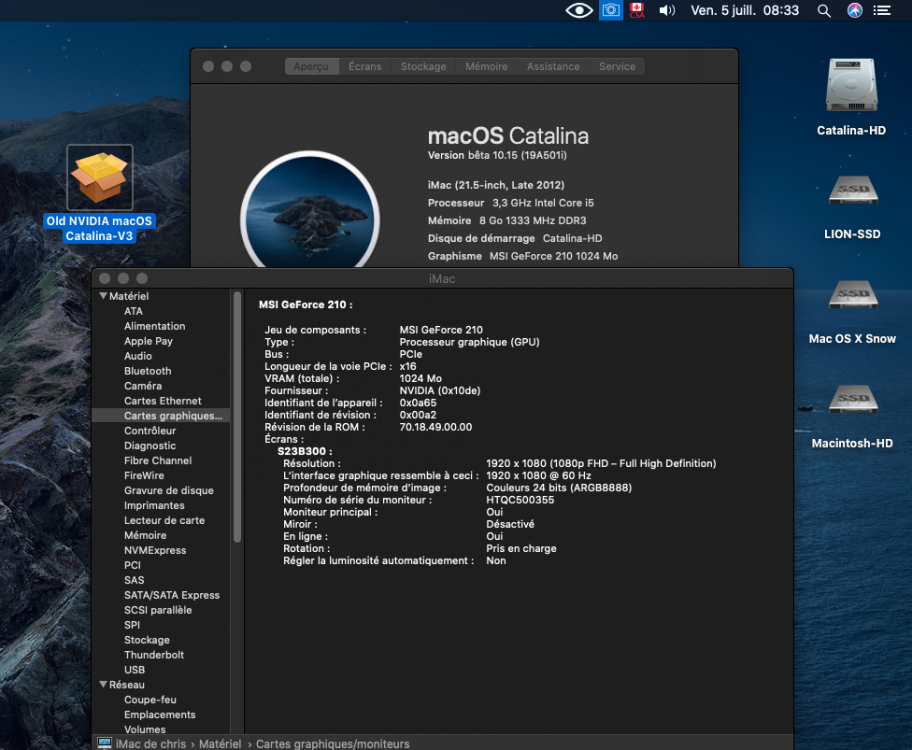Open the Mac OS X Snow drive icon
This screenshot has height=750, width=912.
853,294
